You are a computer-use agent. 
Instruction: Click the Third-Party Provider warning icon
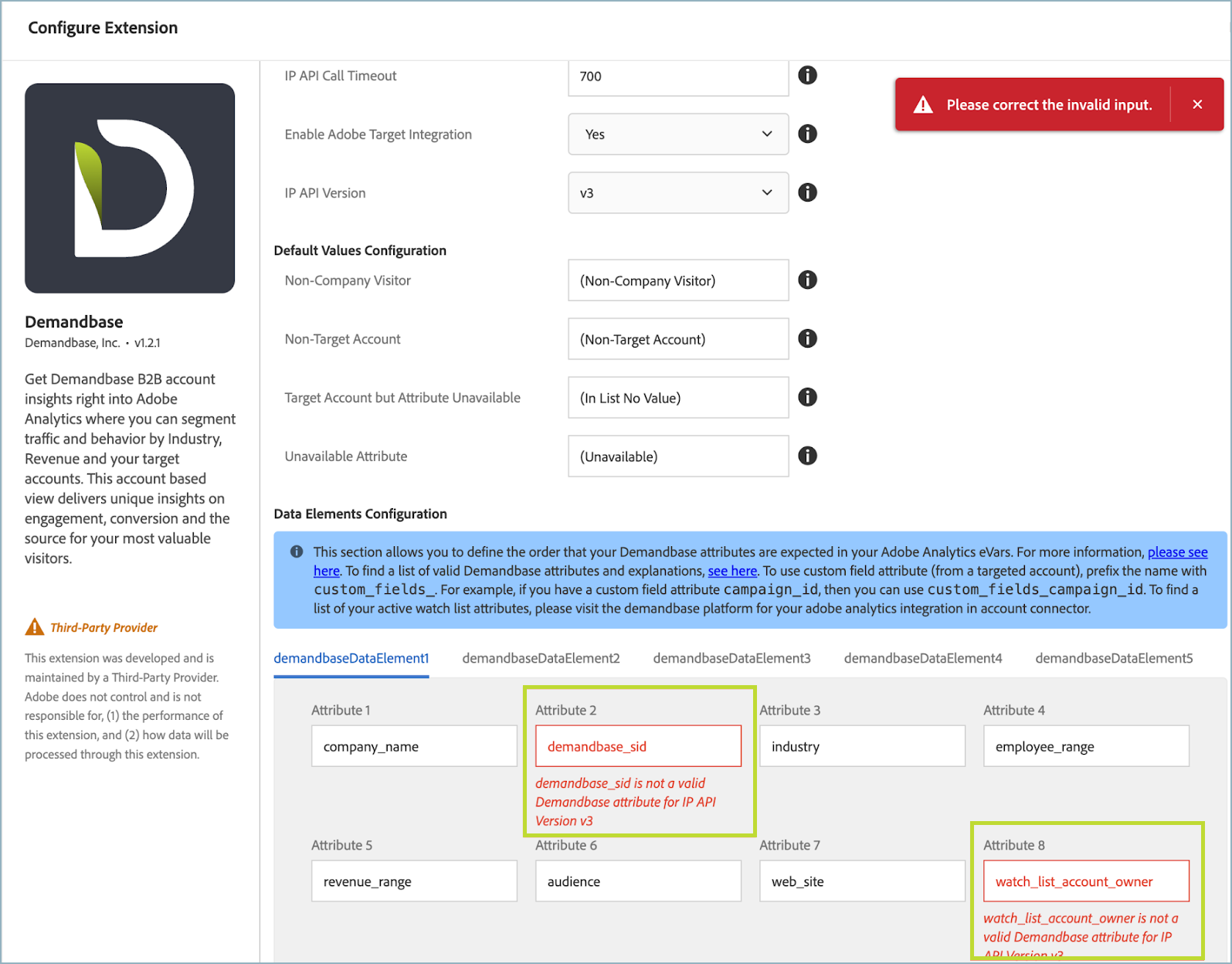[x=35, y=626]
